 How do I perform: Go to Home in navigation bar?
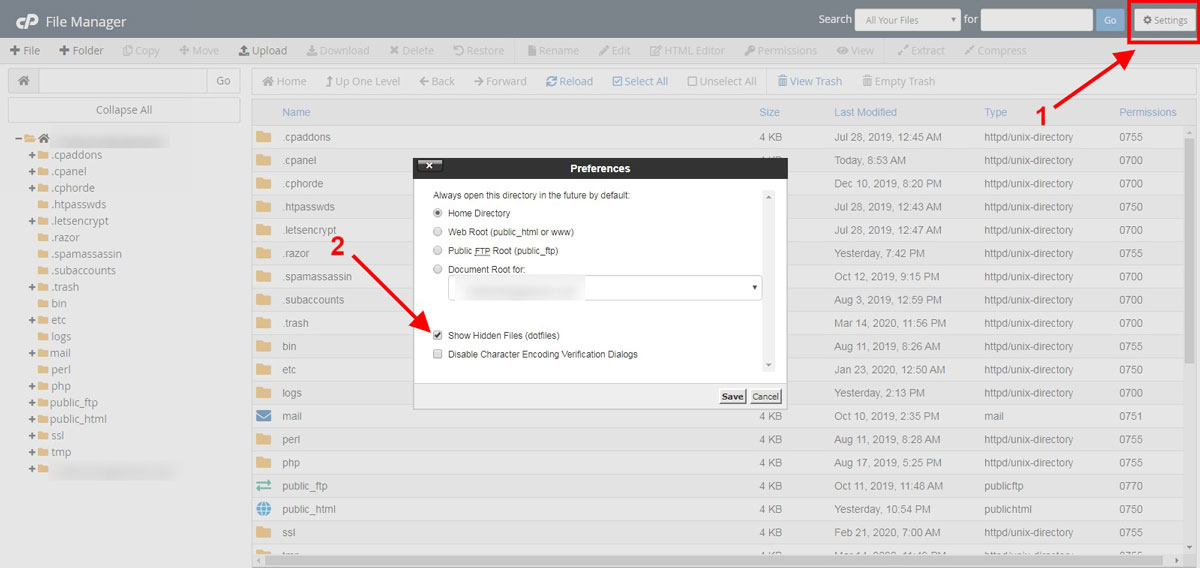(284, 82)
